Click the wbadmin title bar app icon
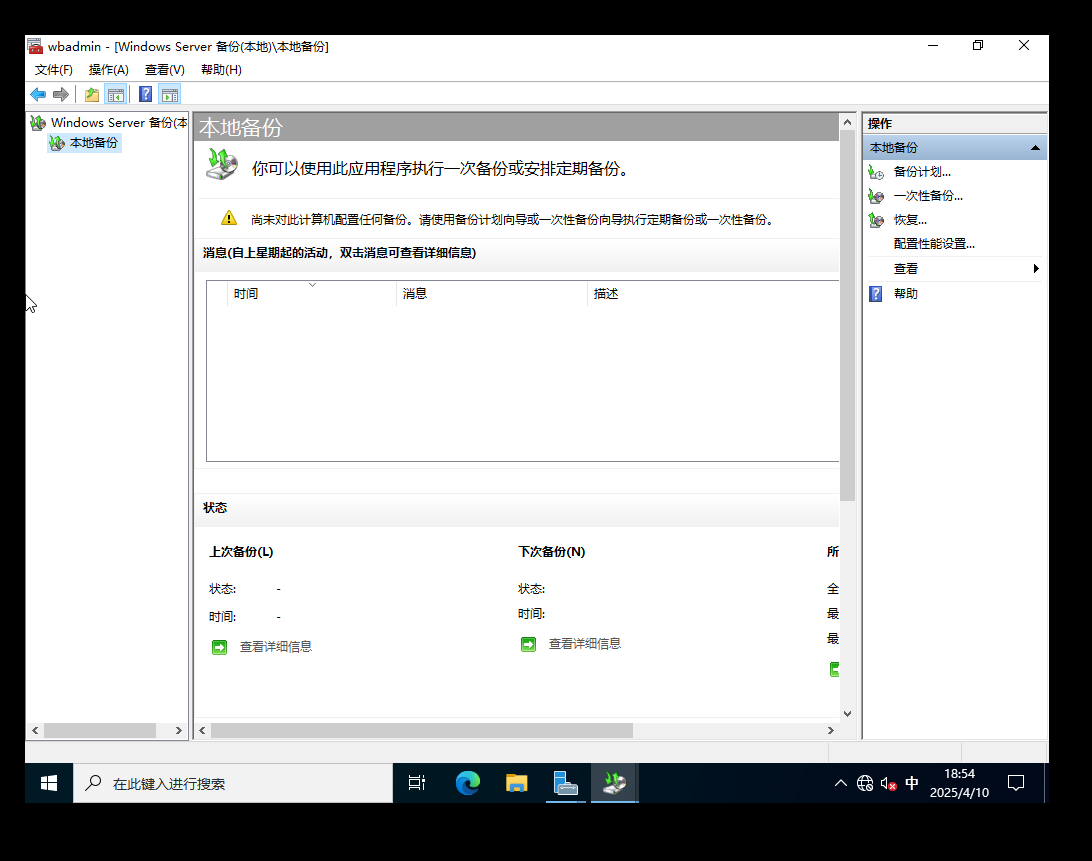Viewport: 1092px width, 861px height. pos(35,47)
